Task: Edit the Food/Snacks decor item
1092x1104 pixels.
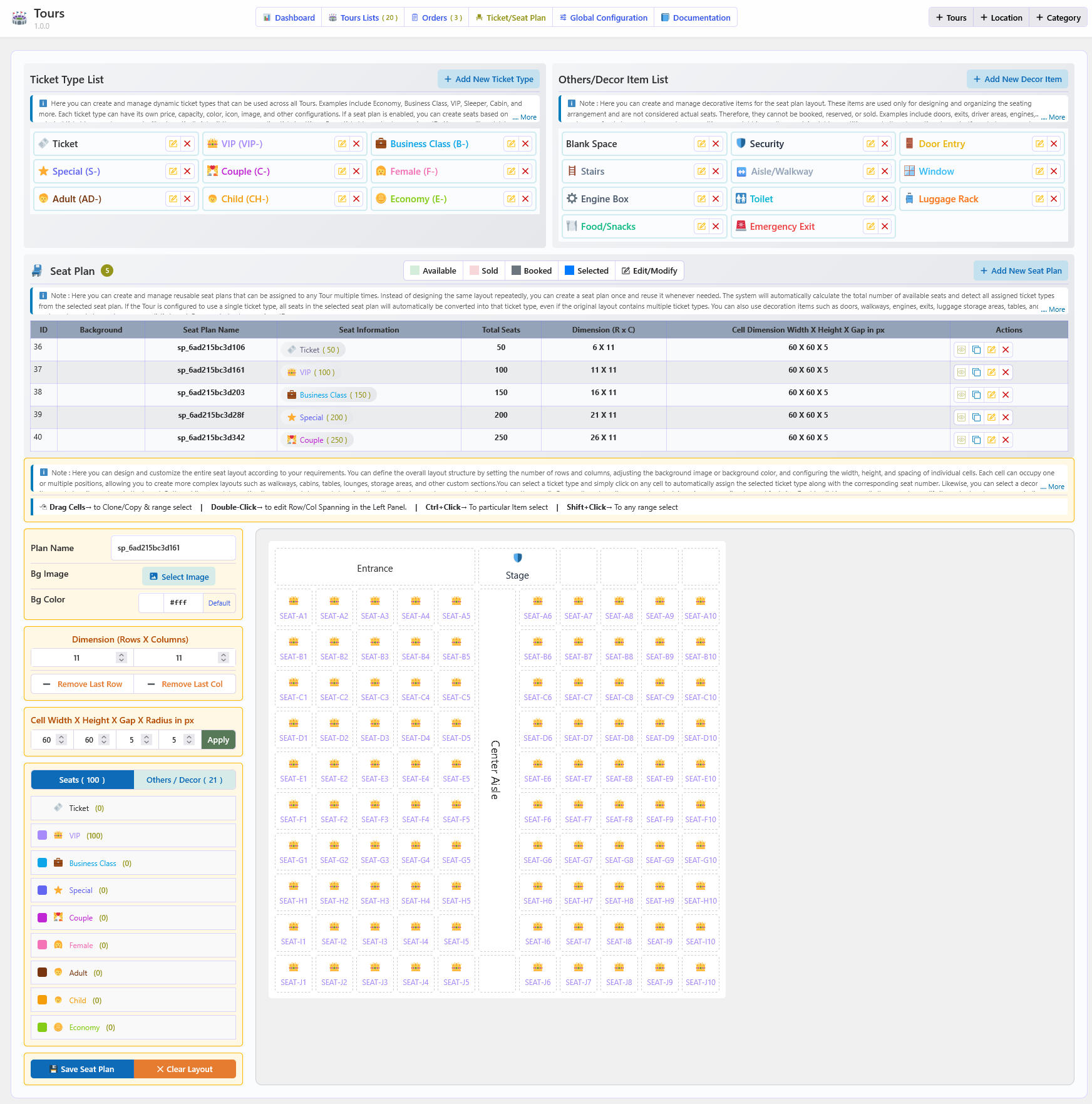Action: click(x=701, y=227)
